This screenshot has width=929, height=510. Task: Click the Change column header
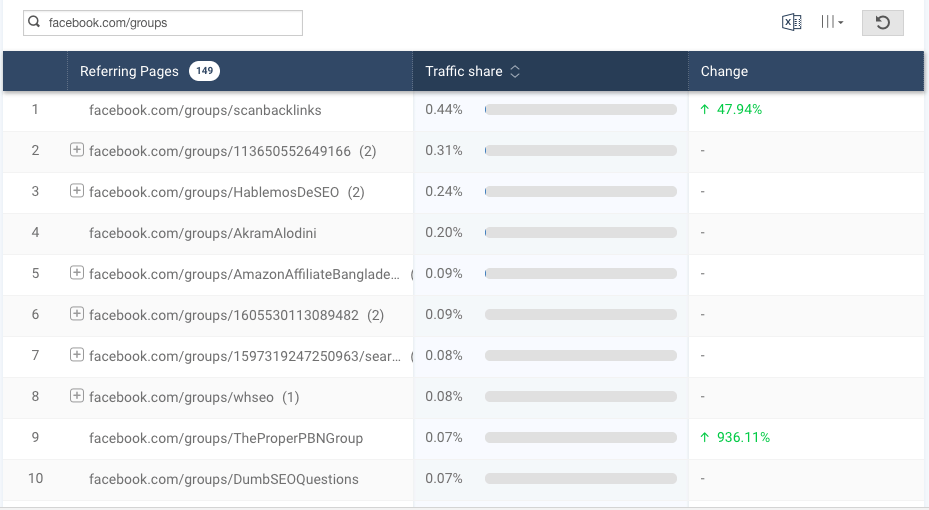click(x=724, y=72)
